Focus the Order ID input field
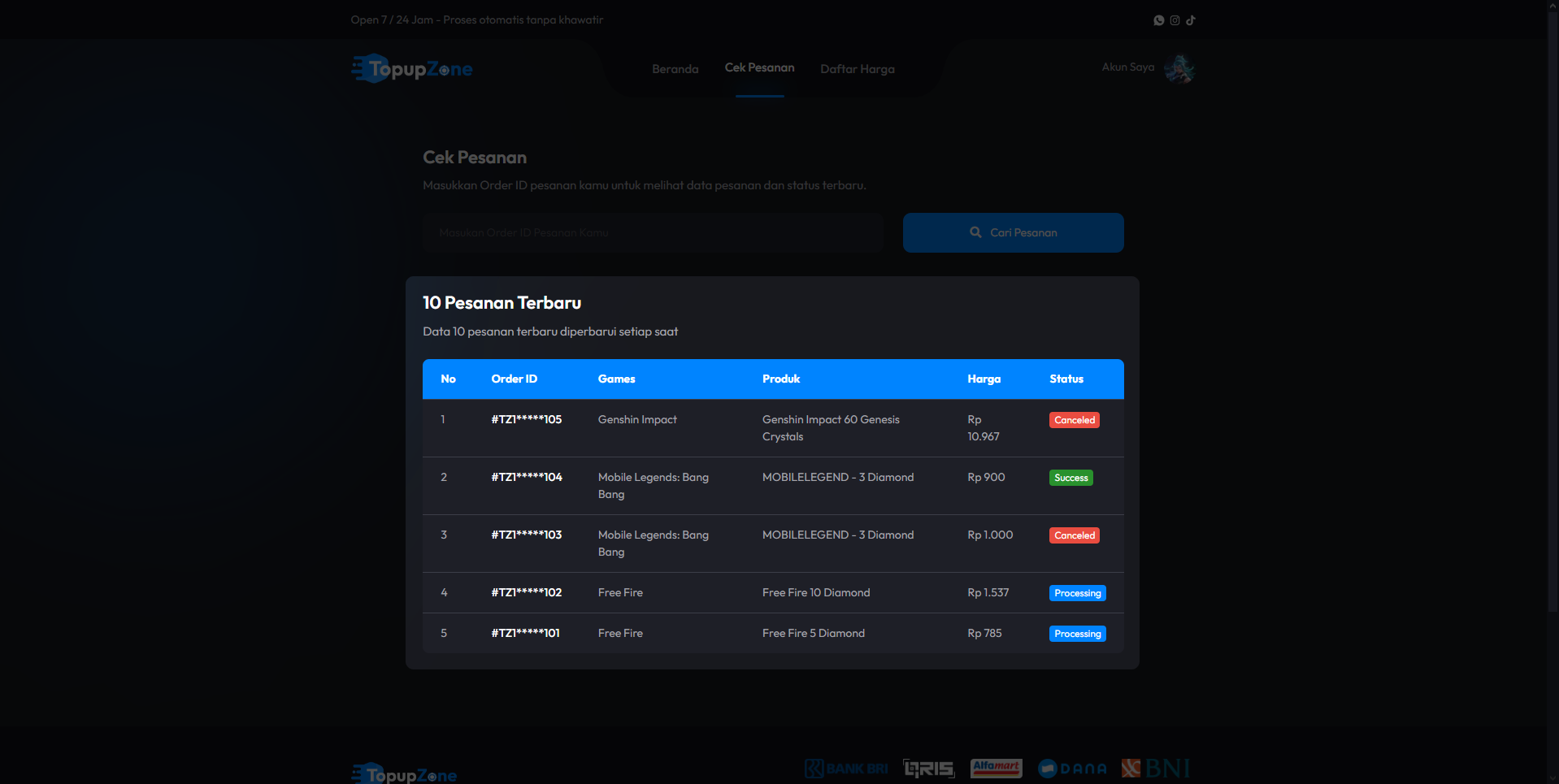Image resolution: width=1559 pixels, height=784 pixels. [653, 232]
